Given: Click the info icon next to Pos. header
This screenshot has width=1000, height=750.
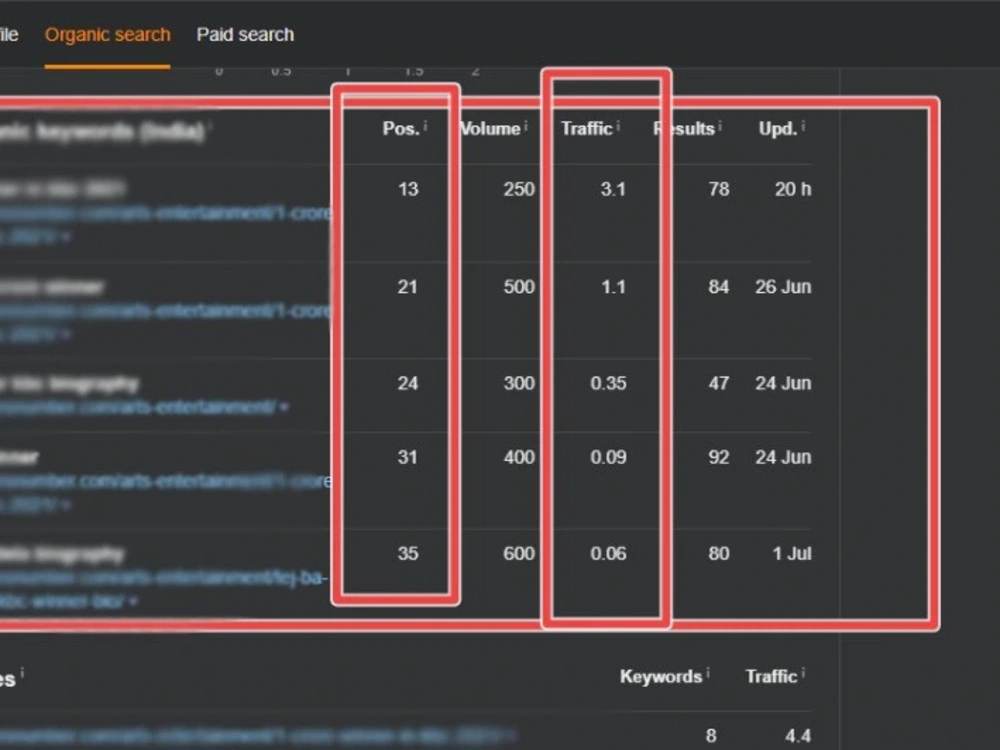Looking at the screenshot, I should pyautogui.click(x=425, y=126).
